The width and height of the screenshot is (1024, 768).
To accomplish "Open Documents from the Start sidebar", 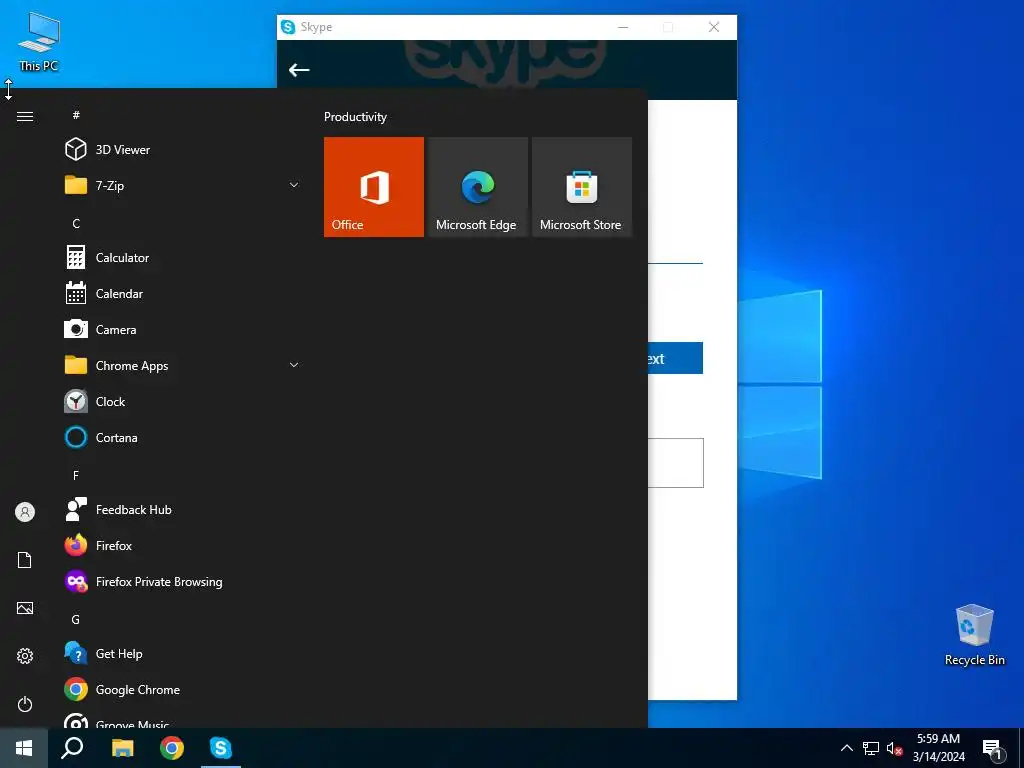I will tap(25, 560).
